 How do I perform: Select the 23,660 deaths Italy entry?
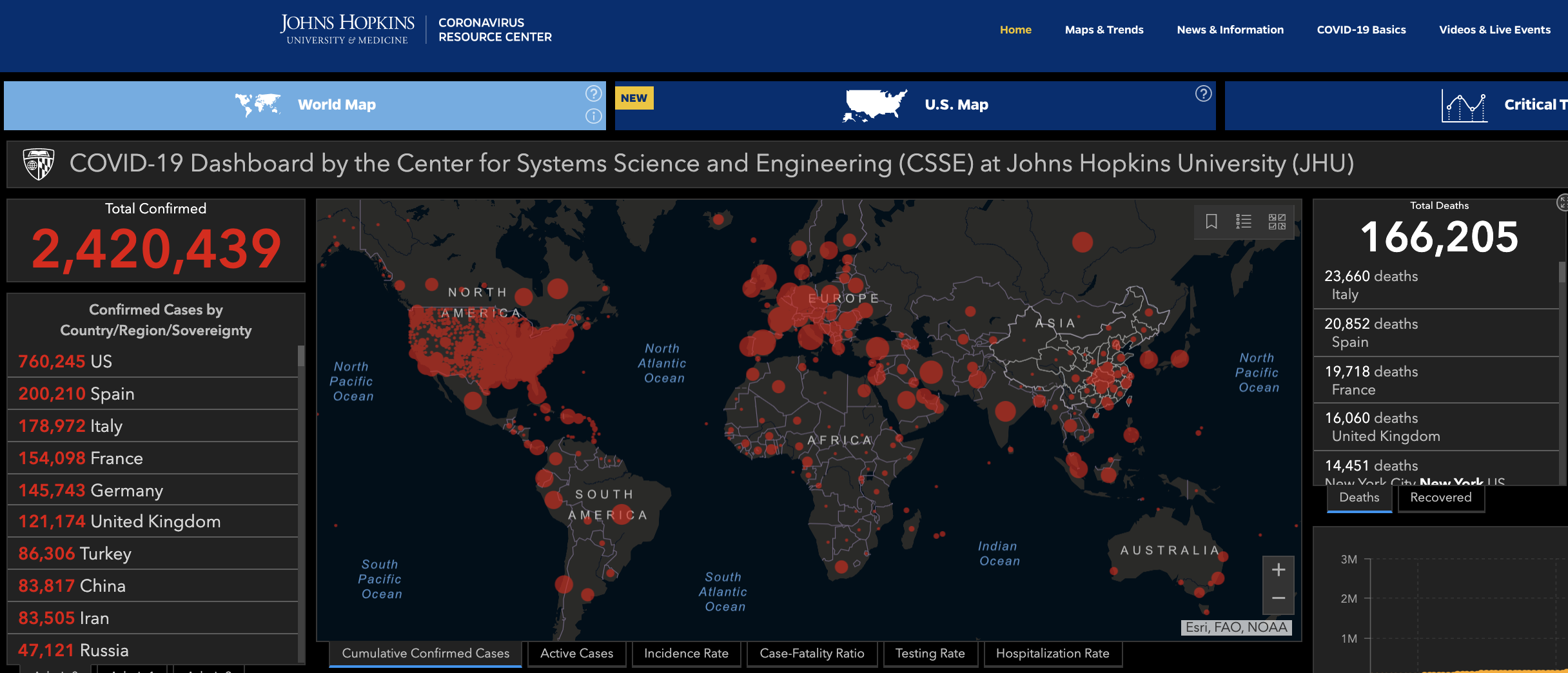tap(1436, 286)
